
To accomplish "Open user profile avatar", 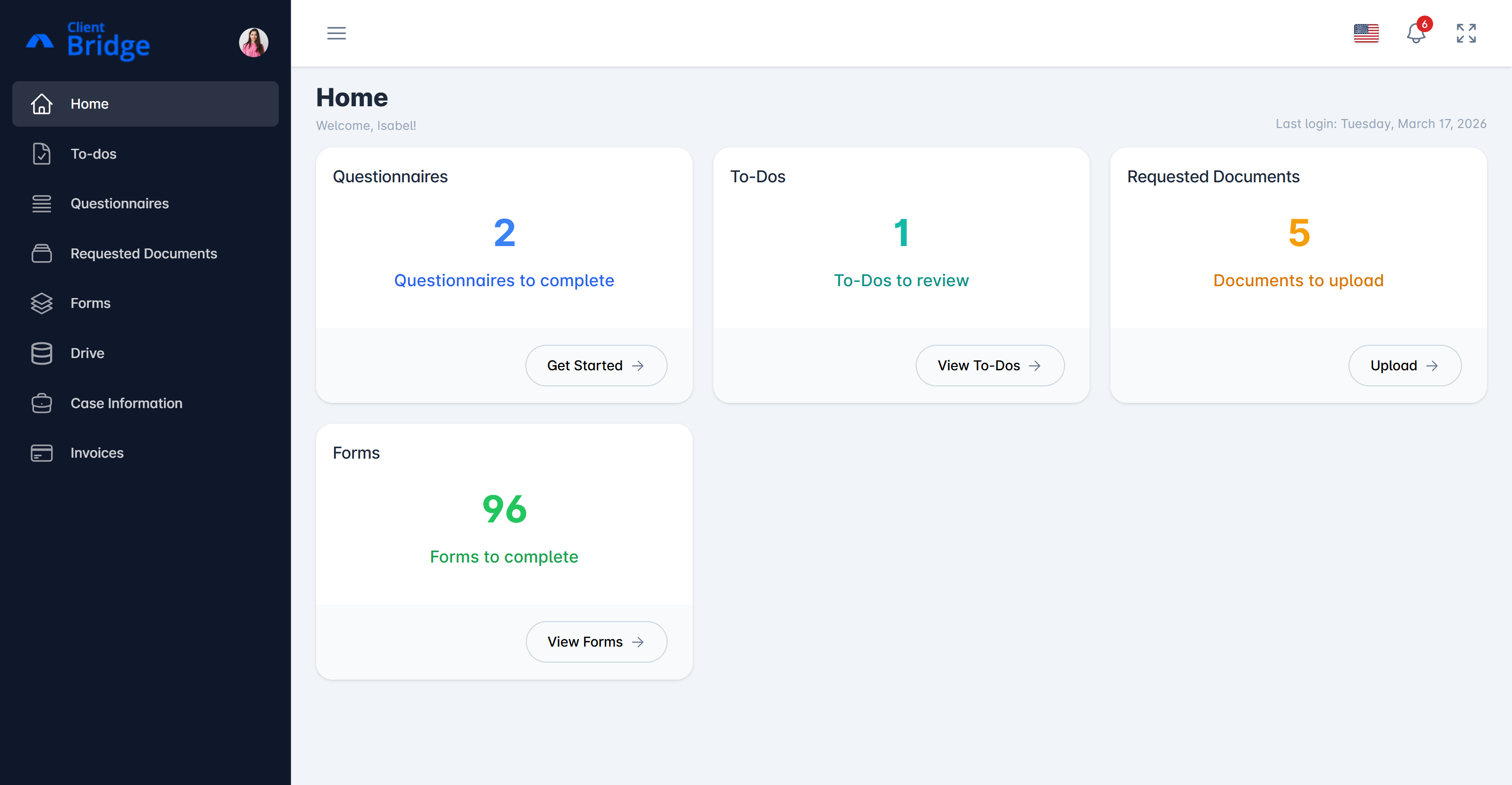I will (253, 42).
